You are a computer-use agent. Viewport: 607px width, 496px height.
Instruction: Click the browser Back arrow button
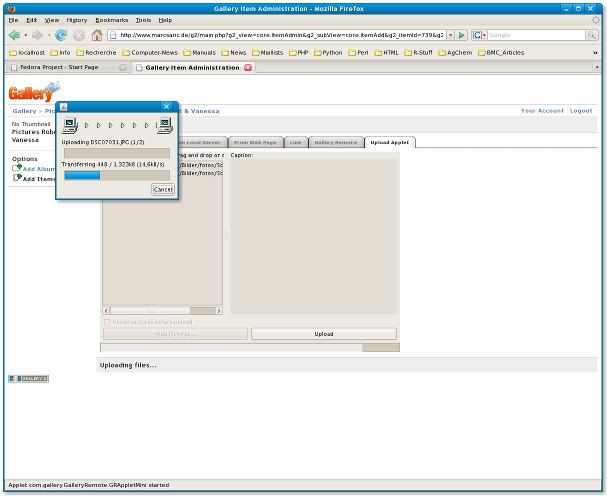pos(15,35)
